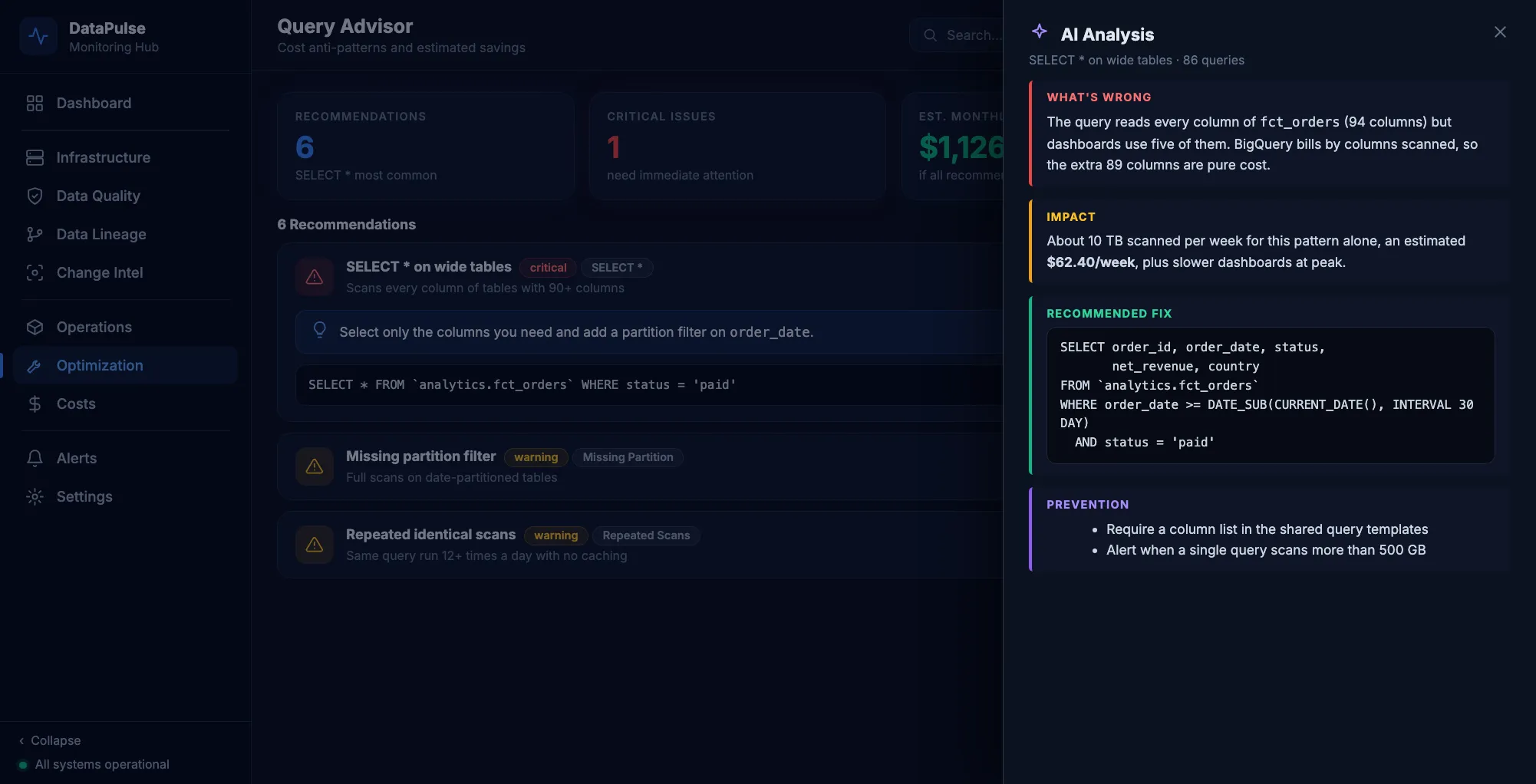
Task: Click the Impact section heading
Action: (1071, 217)
